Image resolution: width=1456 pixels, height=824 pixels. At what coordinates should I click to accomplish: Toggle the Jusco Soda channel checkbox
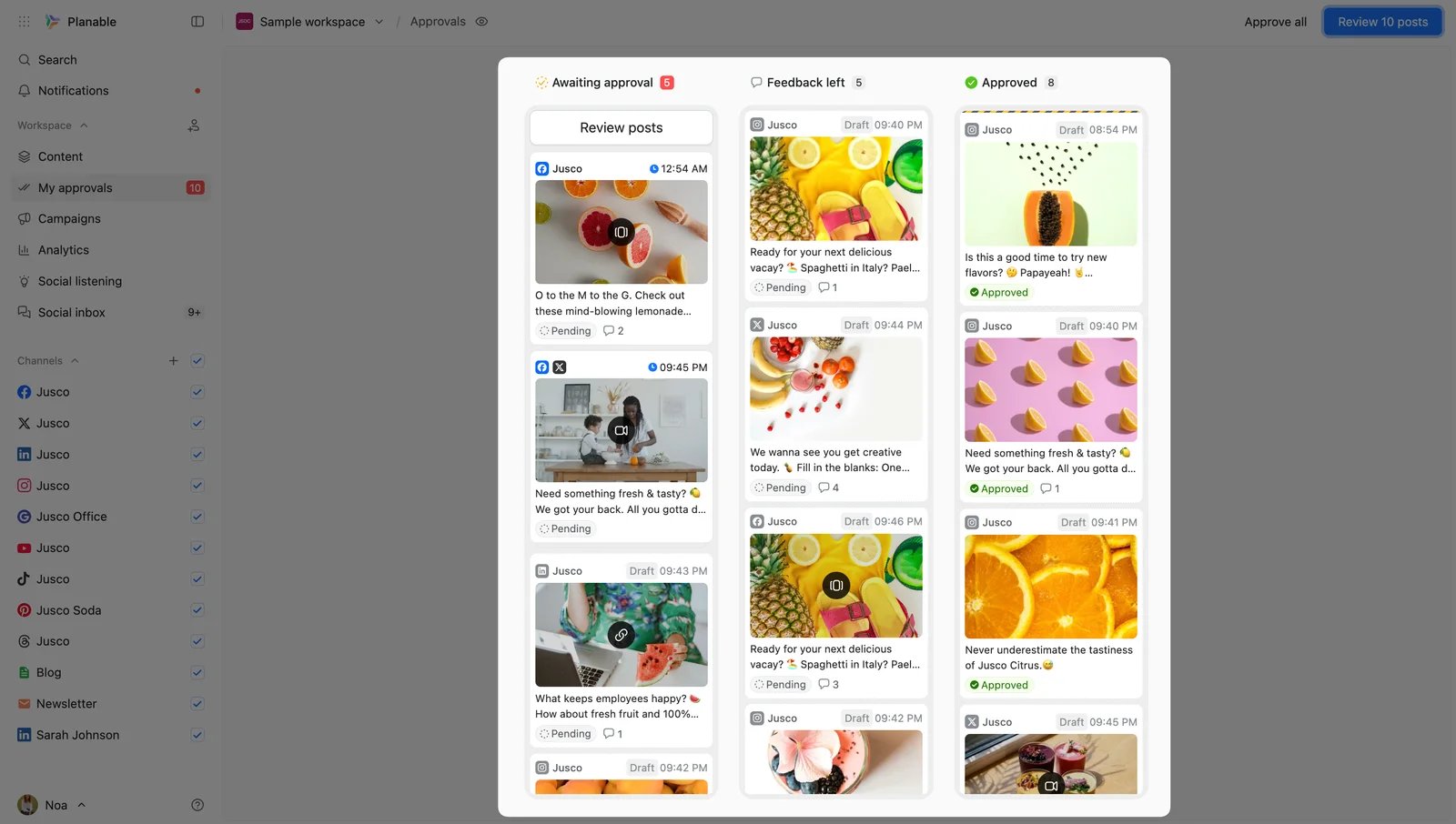pyautogui.click(x=197, y=610)
